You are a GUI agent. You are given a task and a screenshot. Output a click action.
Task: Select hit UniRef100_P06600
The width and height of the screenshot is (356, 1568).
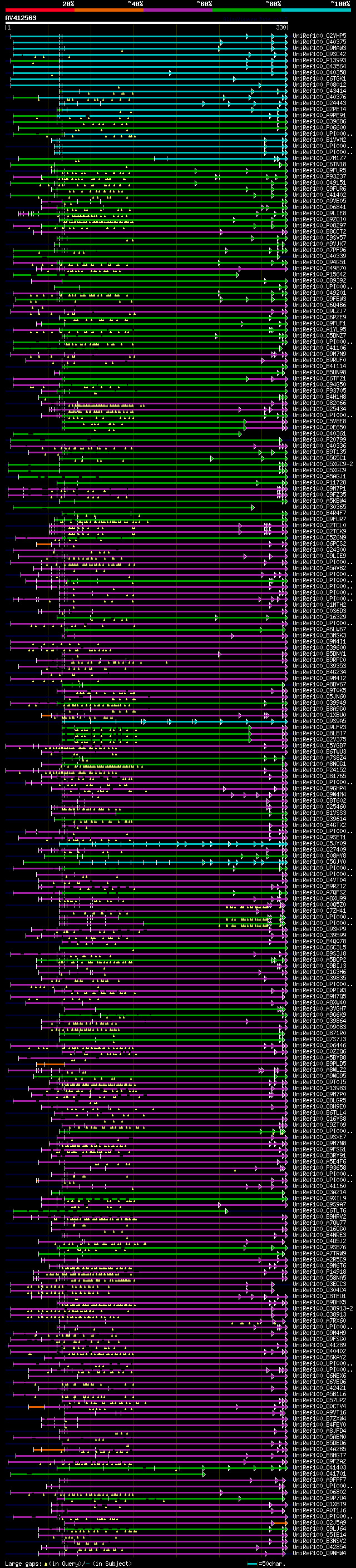pyautogui.click(x=319, y=128)
